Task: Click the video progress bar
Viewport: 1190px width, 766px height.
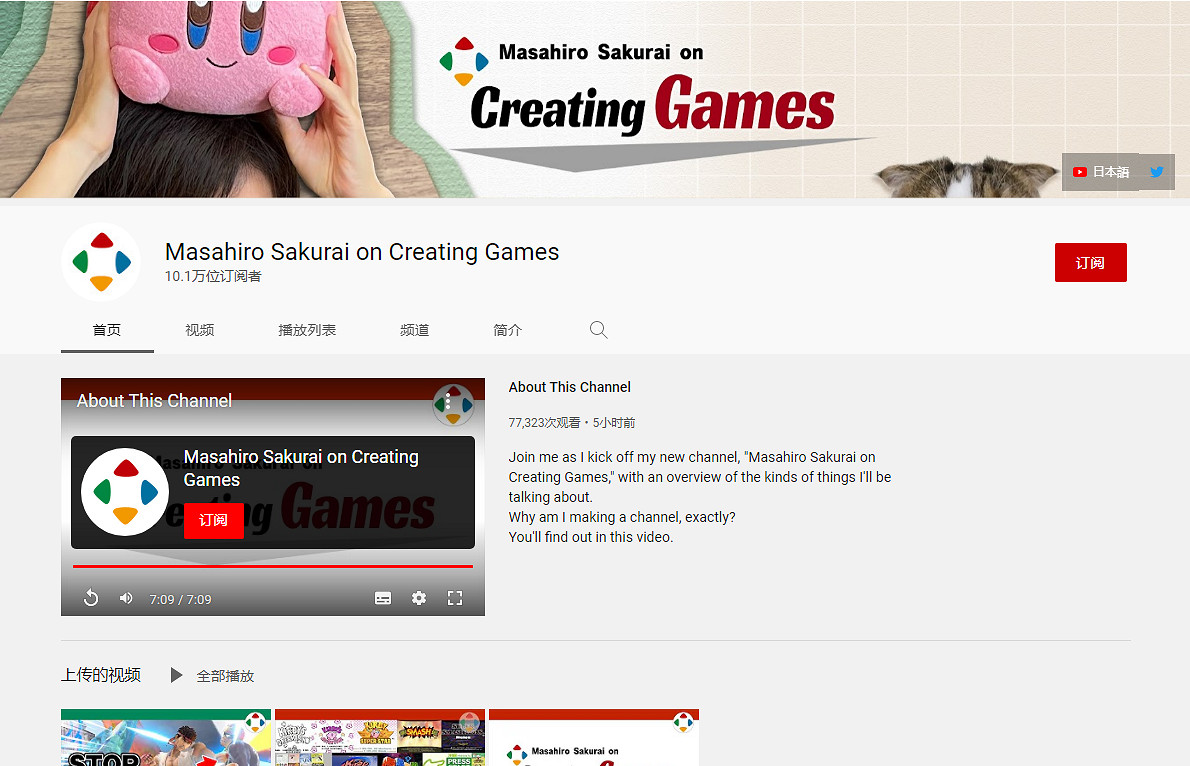Action: click(272, 568)
